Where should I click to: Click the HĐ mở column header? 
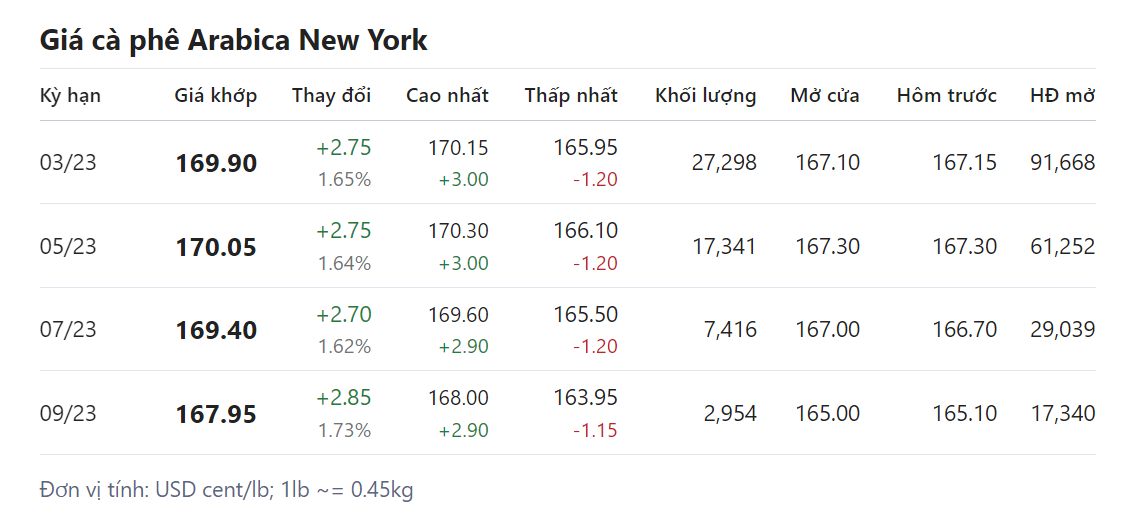click(1062, 96)
